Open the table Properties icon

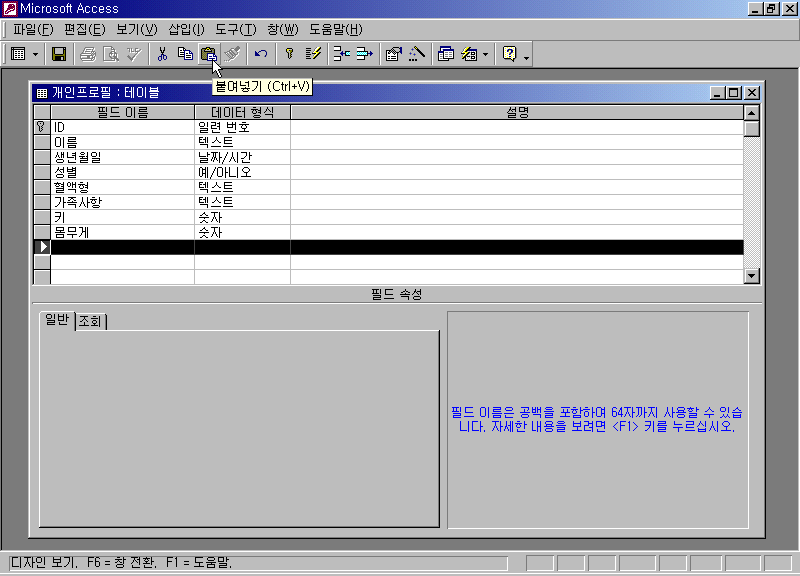[393, 54]
